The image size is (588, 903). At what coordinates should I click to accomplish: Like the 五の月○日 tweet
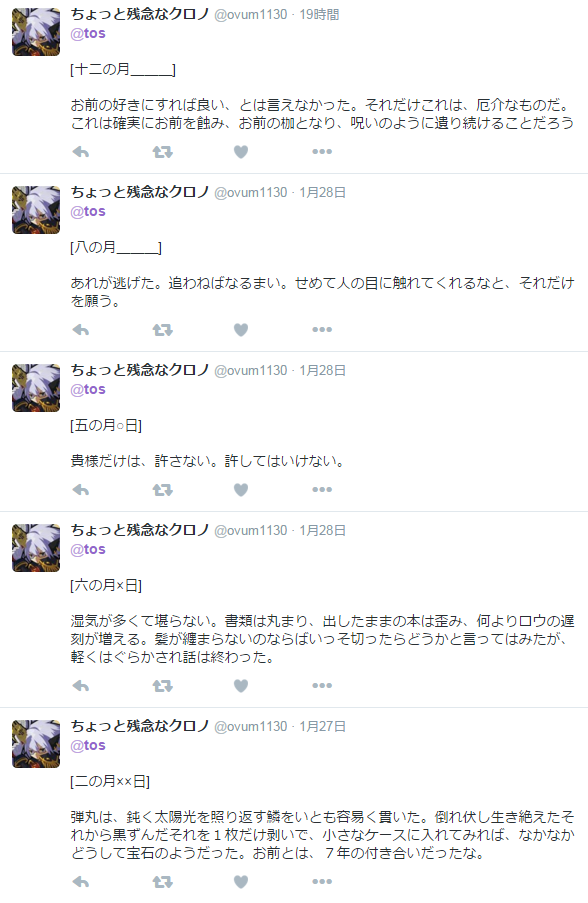click(241, 490)
